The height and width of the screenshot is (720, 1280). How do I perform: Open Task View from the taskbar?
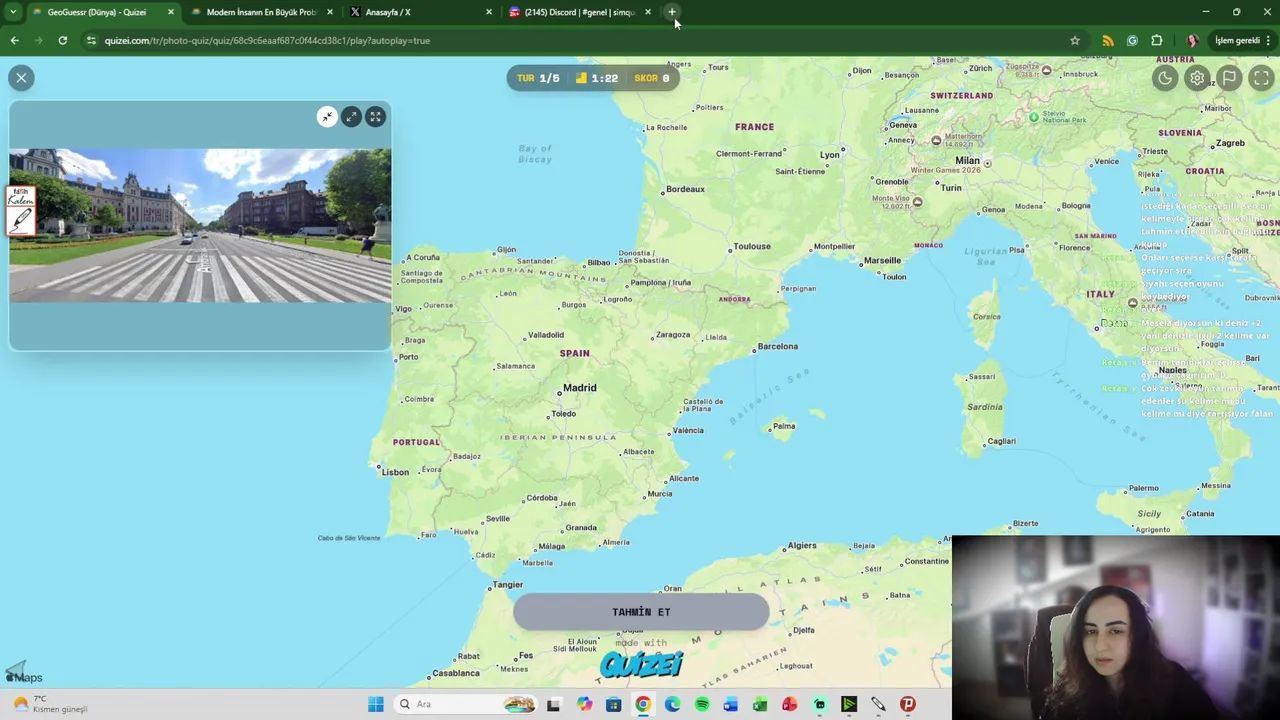coord(553,704)
